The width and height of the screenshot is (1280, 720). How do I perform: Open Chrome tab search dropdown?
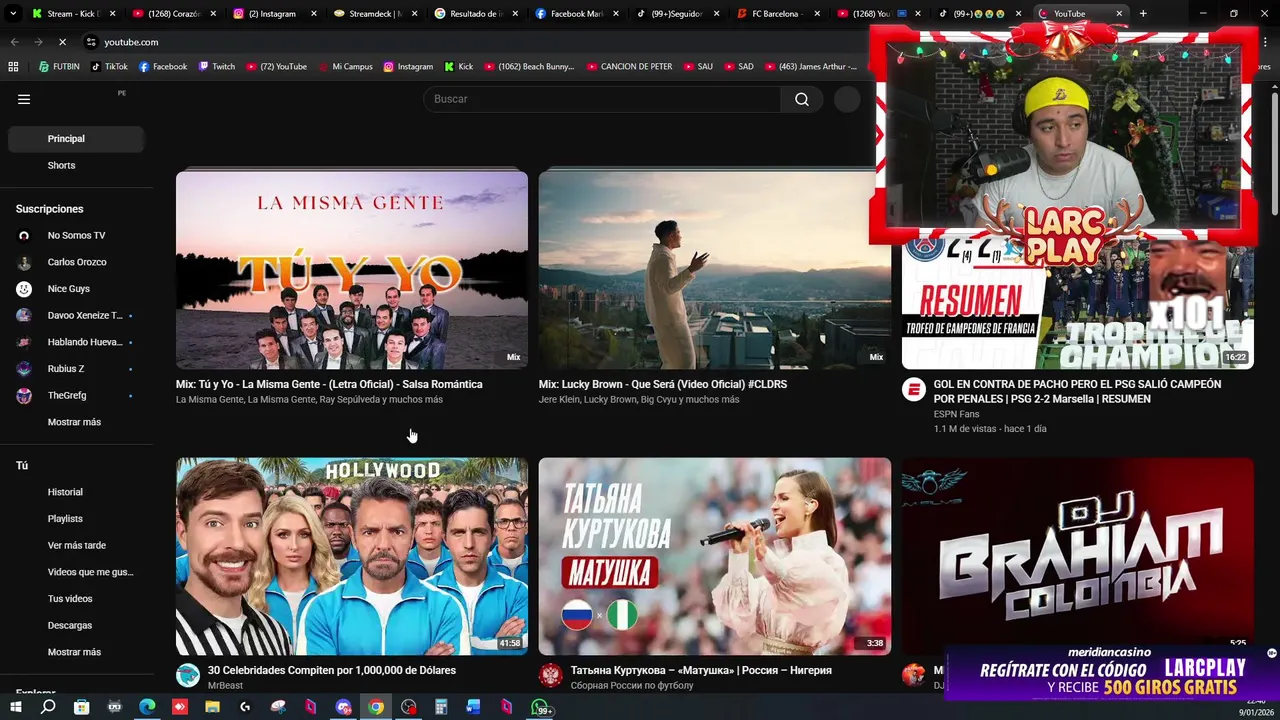click(x=13, y=14)
